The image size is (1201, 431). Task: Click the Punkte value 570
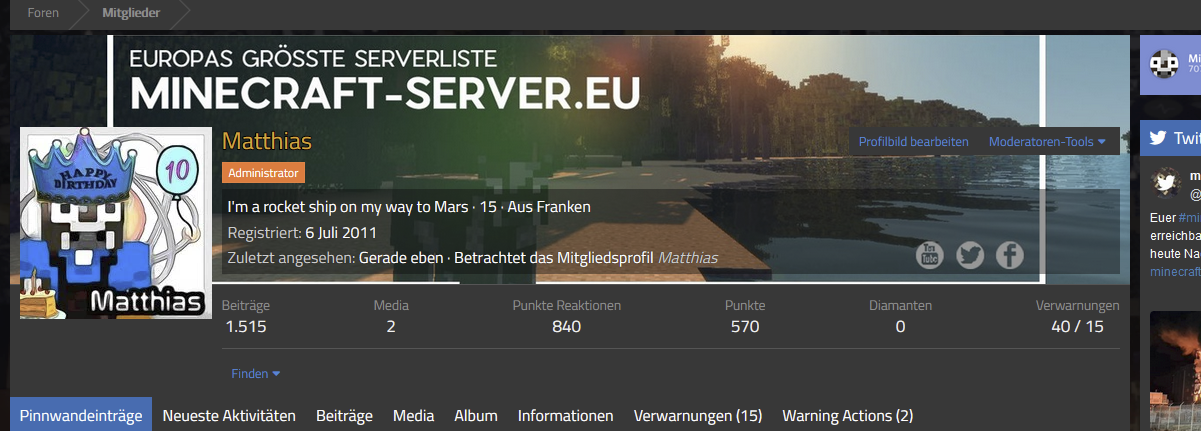pyautogui.click(x=745, y=326)
